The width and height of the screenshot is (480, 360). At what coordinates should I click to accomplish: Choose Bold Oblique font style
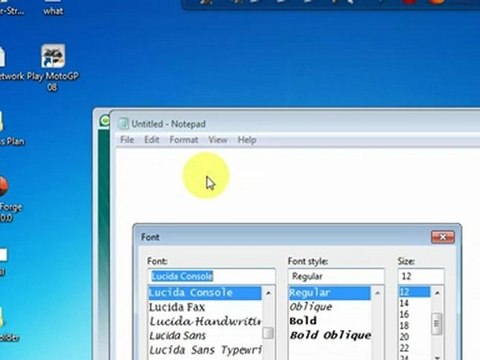330,335
